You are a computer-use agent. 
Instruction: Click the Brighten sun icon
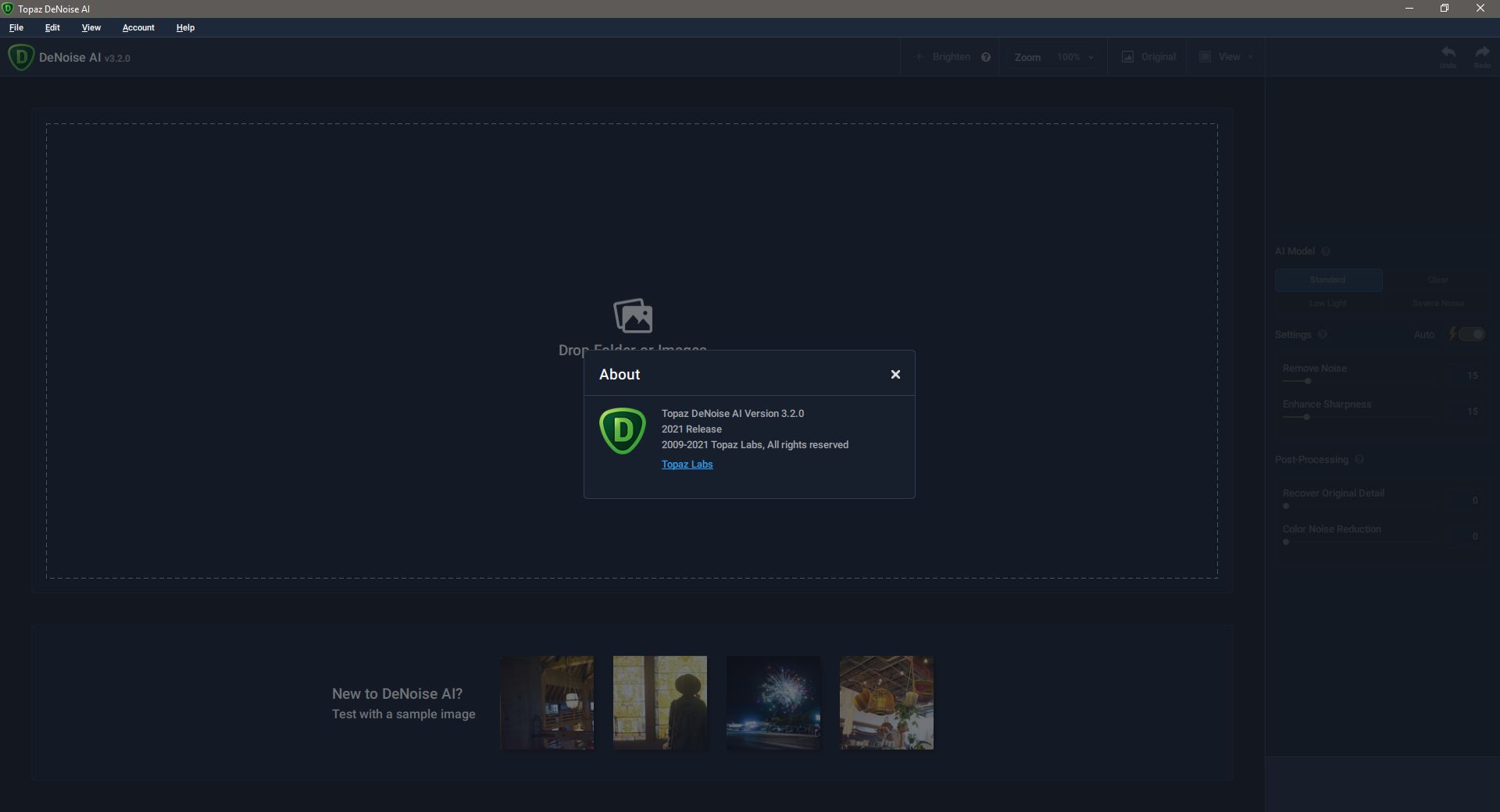[x=920, y=57]
